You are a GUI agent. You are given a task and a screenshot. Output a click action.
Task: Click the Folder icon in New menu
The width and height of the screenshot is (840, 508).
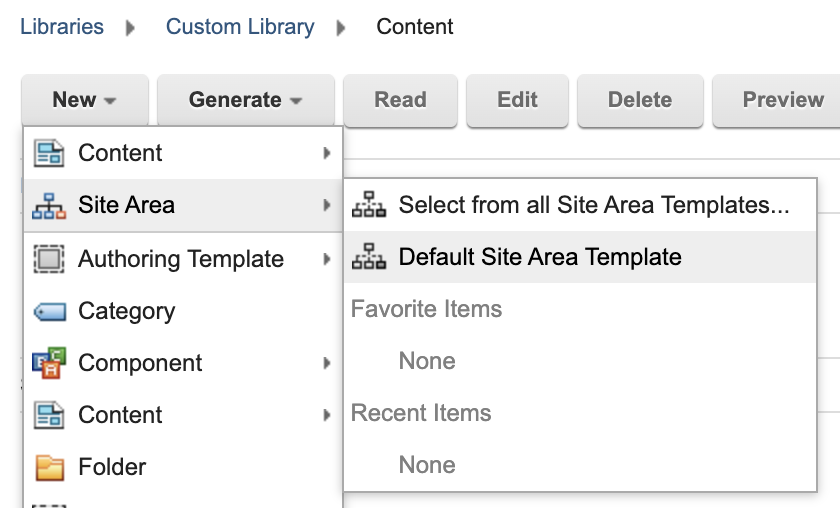[x=50, y=467]
